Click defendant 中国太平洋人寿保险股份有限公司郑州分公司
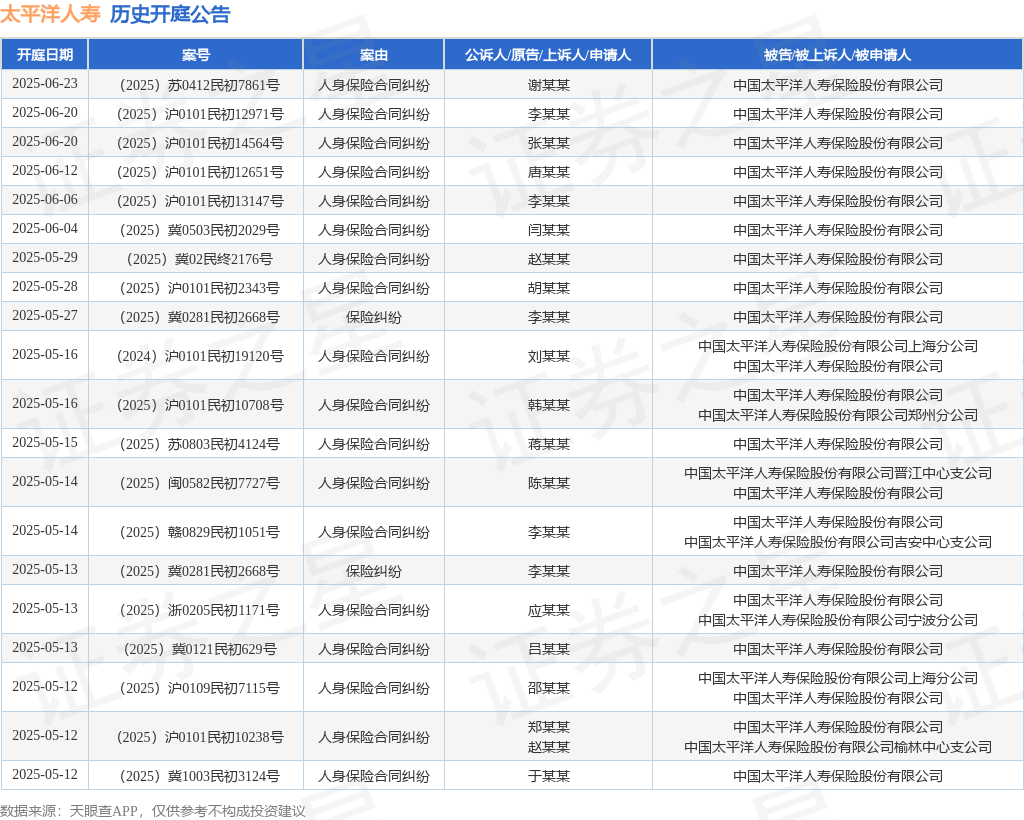Image resolution: width=1024 pixels, height=820 pixels. (837, 415)
